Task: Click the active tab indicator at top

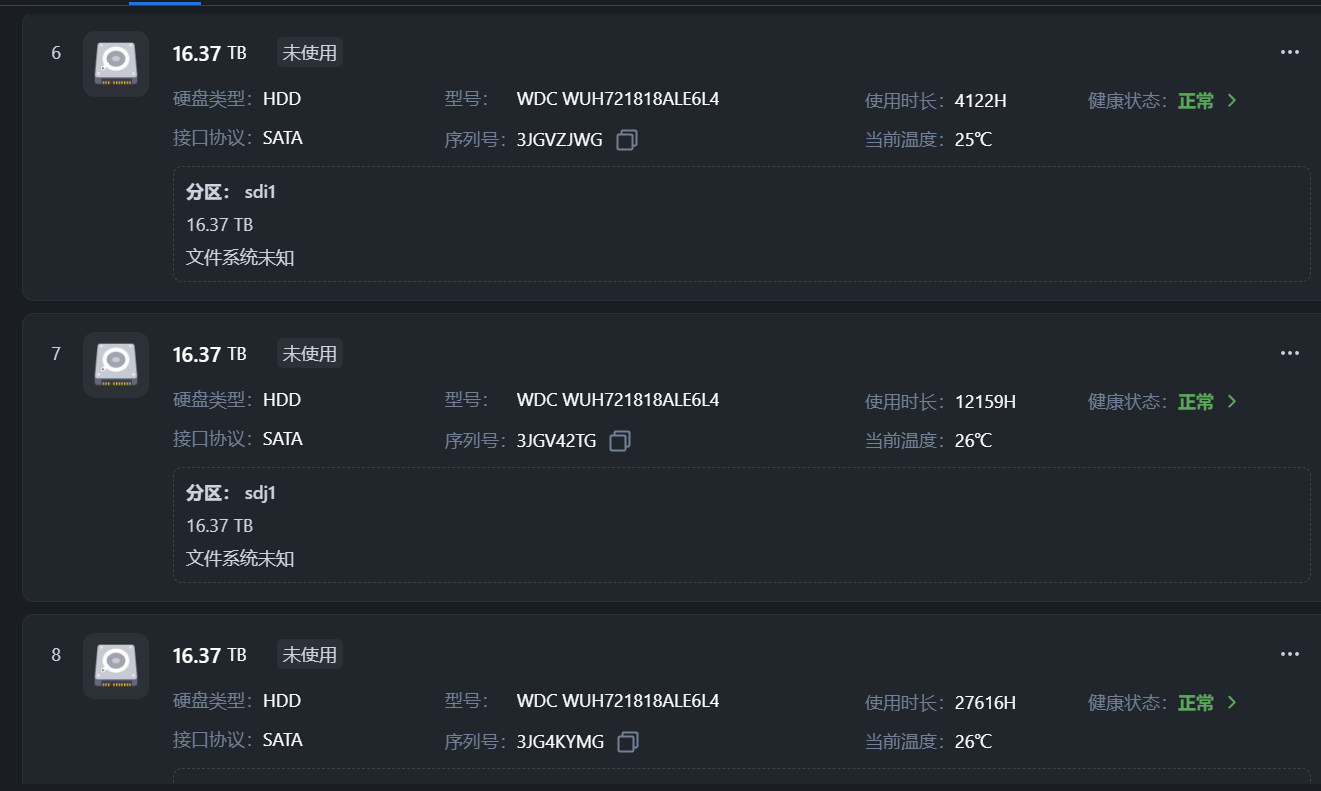Action: (x=165, y=3)
